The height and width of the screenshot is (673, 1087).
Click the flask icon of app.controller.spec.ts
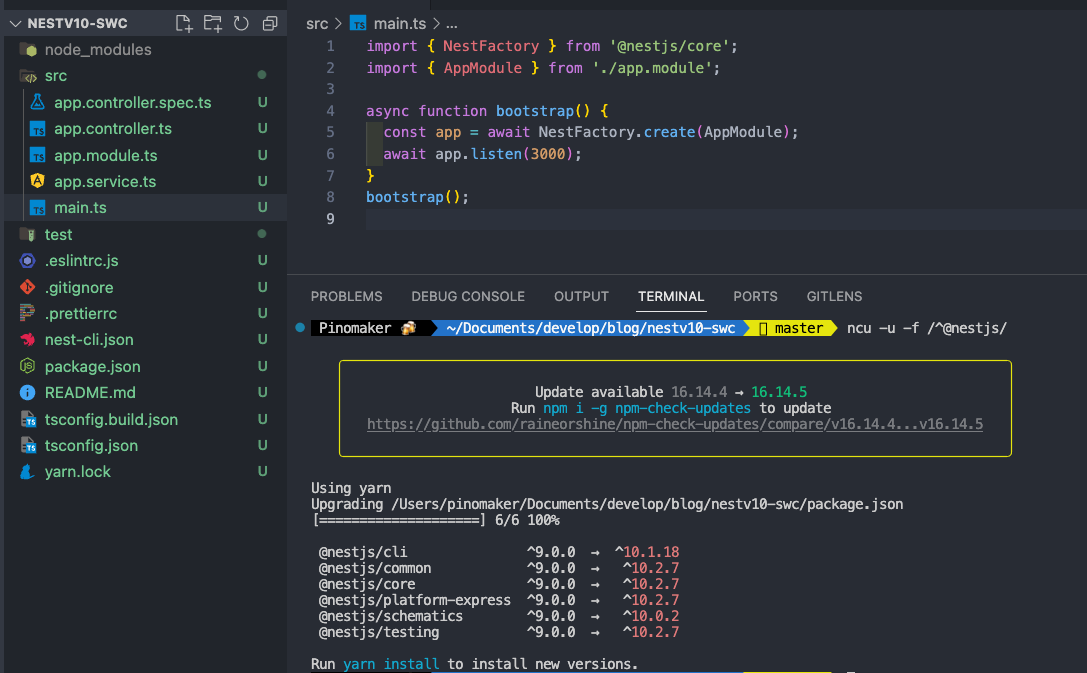pyautogui.click(x=37, y=102)
